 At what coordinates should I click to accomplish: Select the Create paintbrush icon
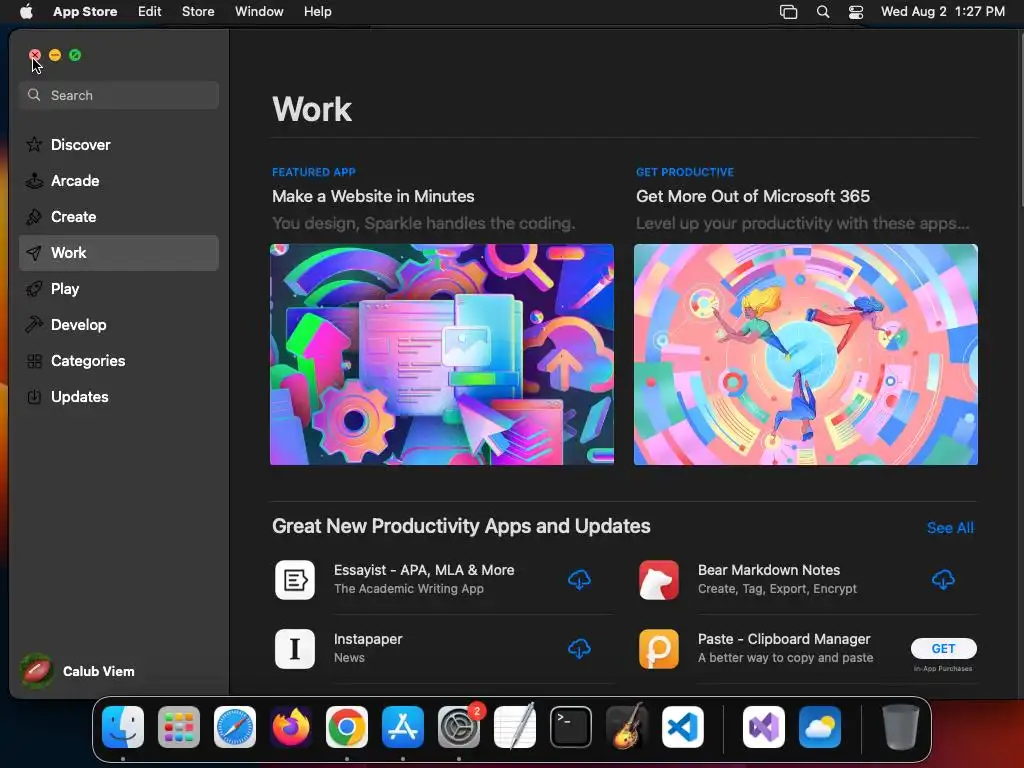pos(34,217)
